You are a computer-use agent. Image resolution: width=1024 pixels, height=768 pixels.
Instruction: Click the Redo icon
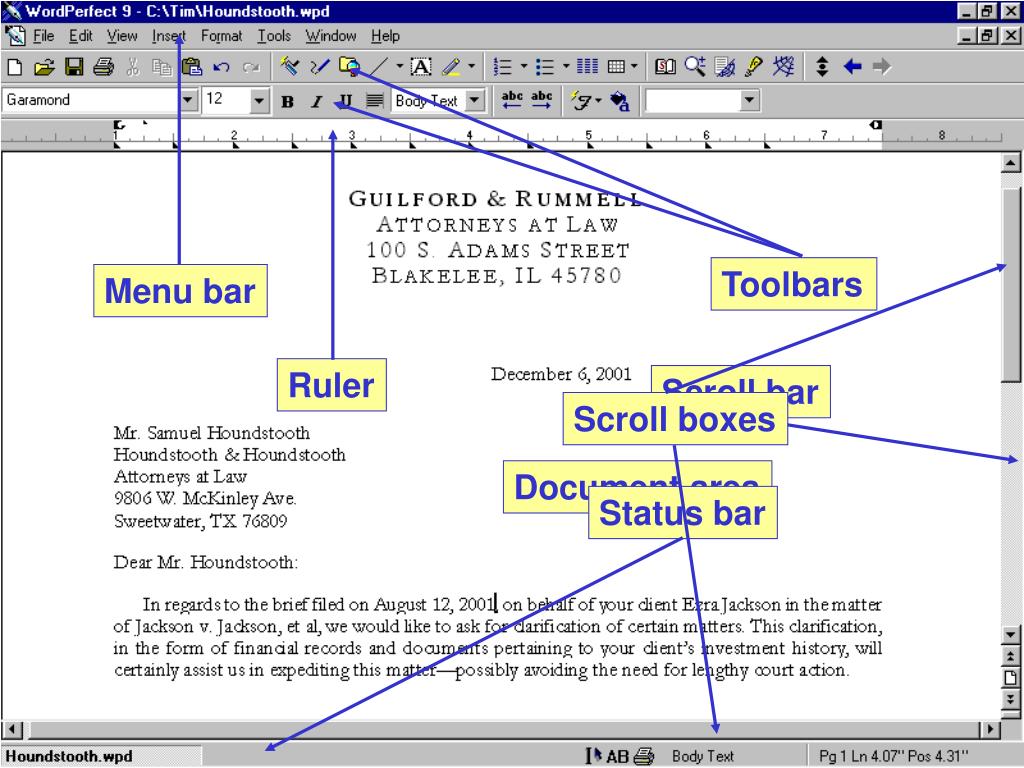[251, 67]
